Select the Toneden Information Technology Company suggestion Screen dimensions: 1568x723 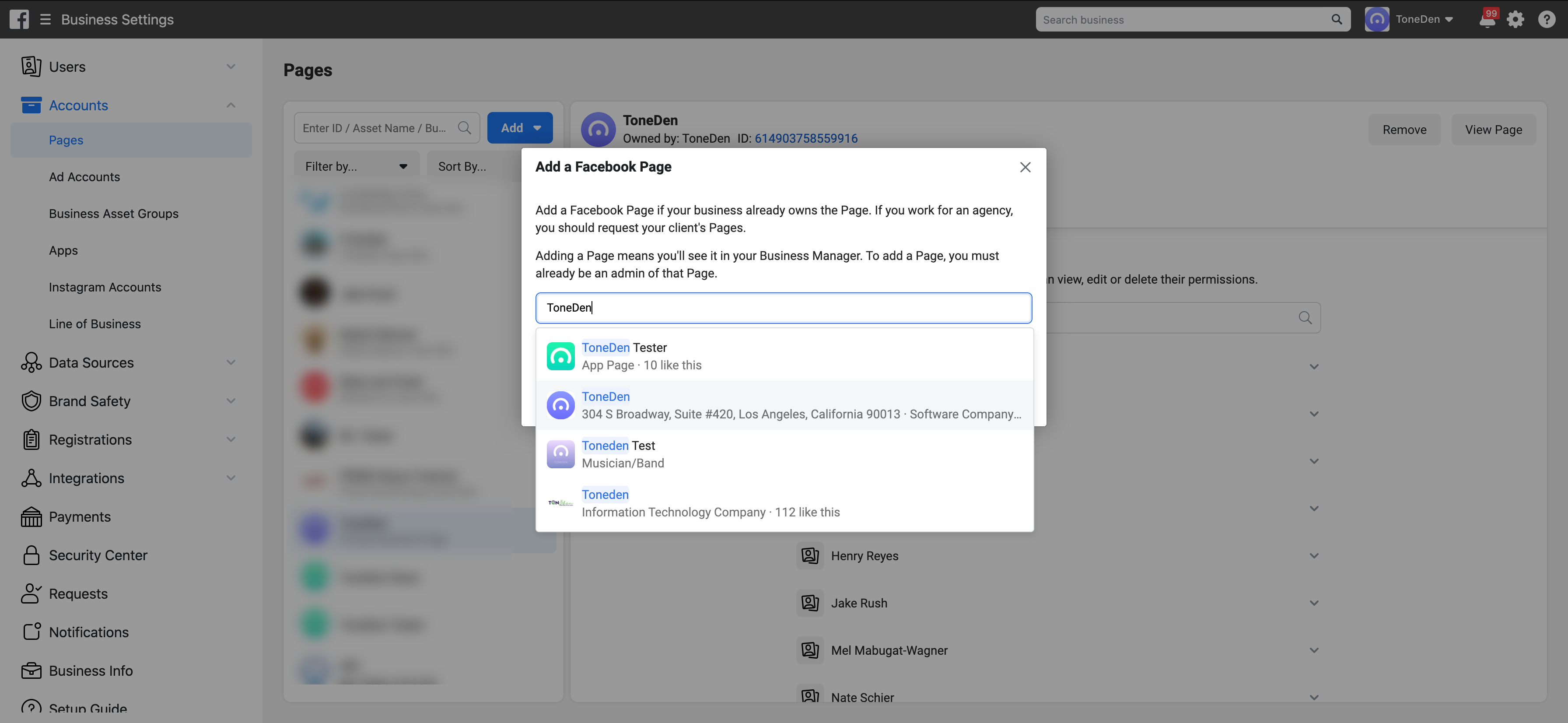click(784, 503)
